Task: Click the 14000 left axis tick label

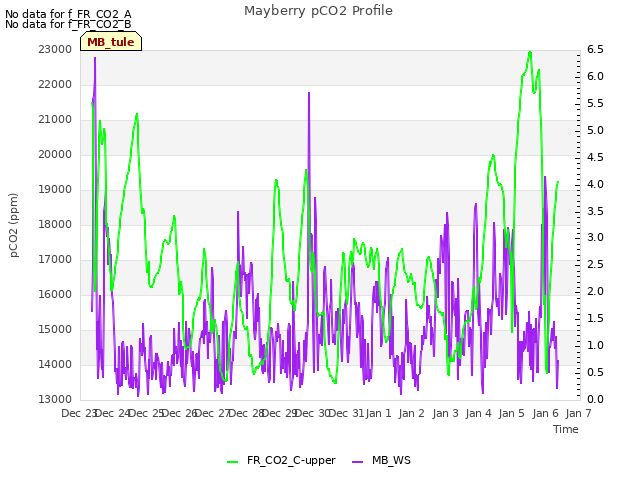Action: coord(55,364)
